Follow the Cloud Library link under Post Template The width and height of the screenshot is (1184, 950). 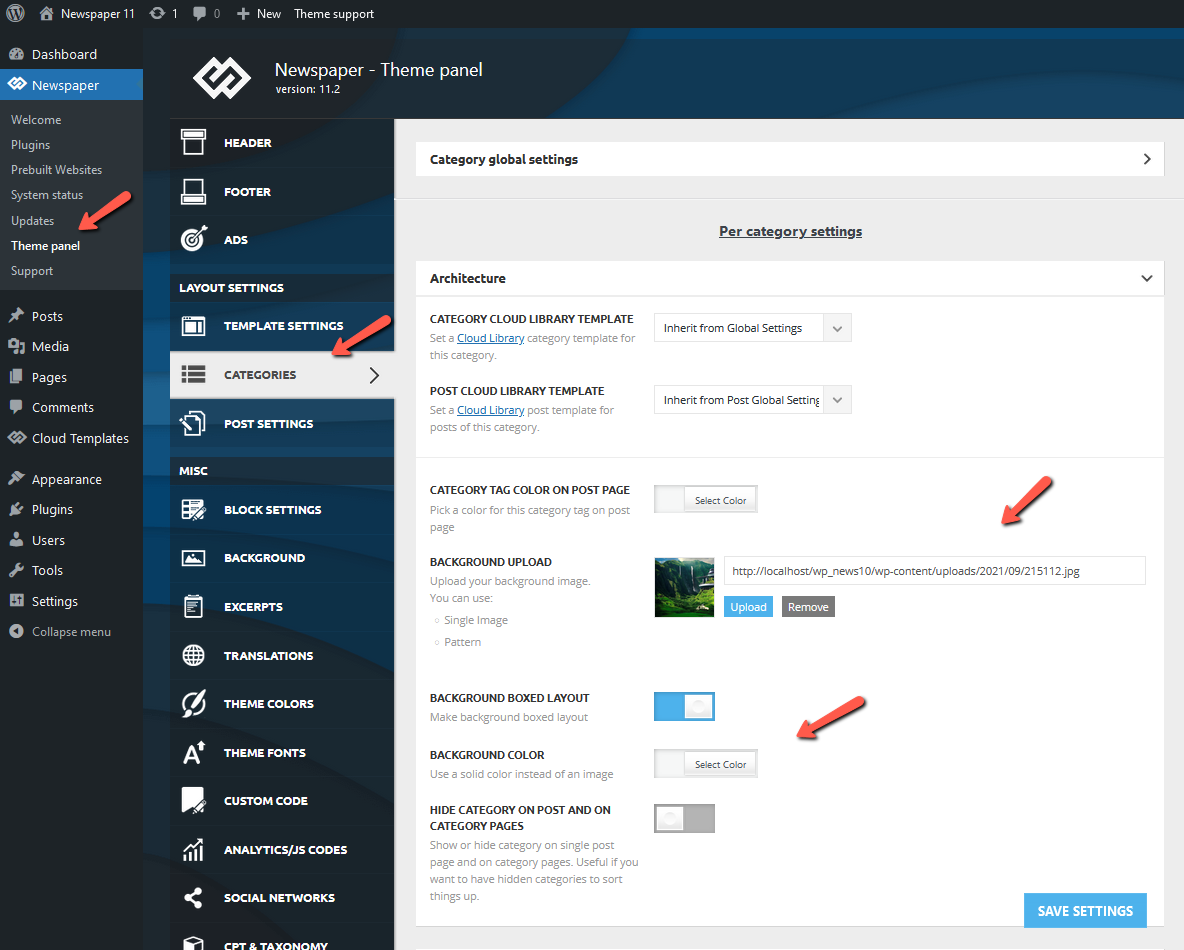pyautogui.click(x=491, y=410)
